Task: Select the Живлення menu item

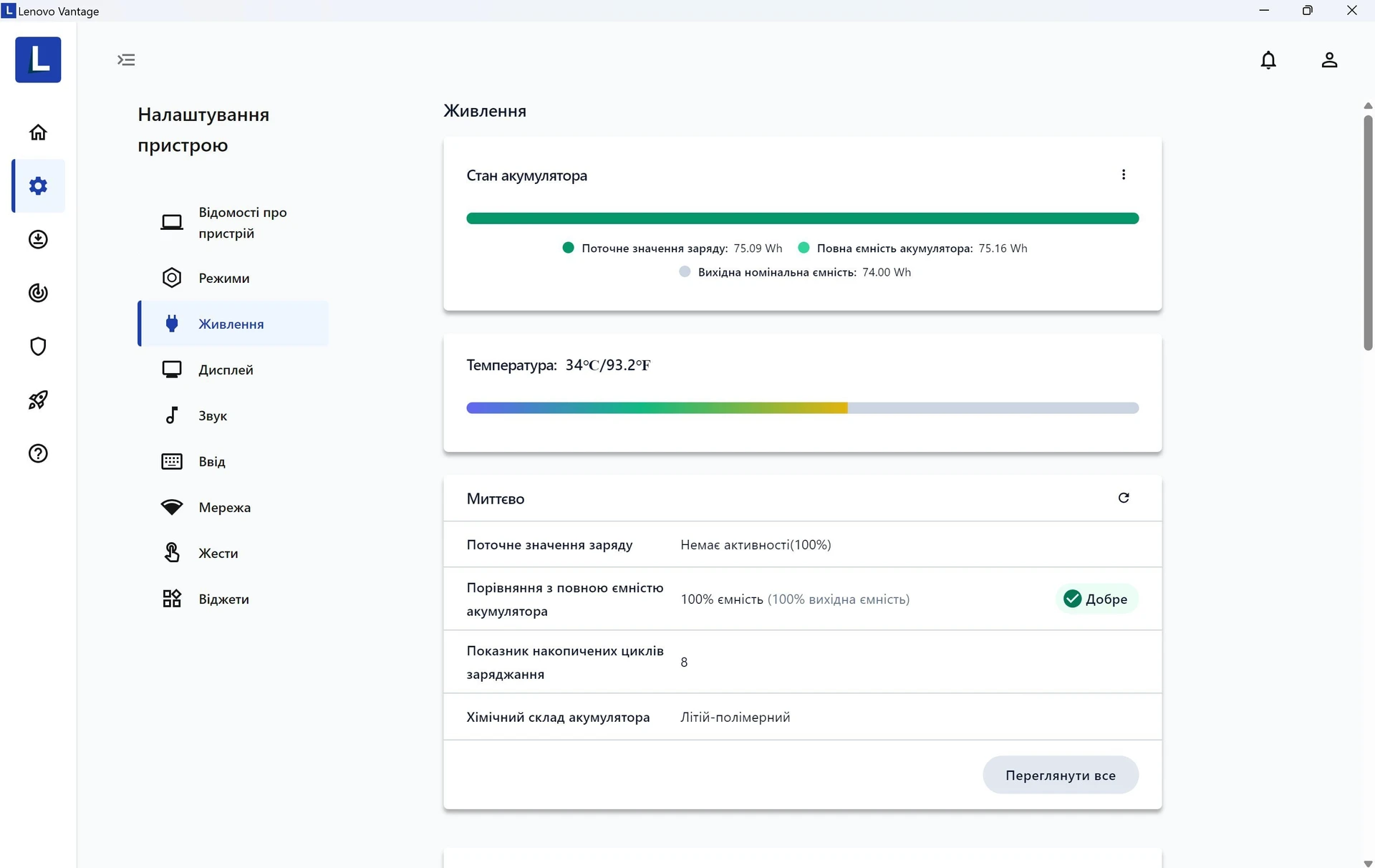Action: tap(233, 324)
